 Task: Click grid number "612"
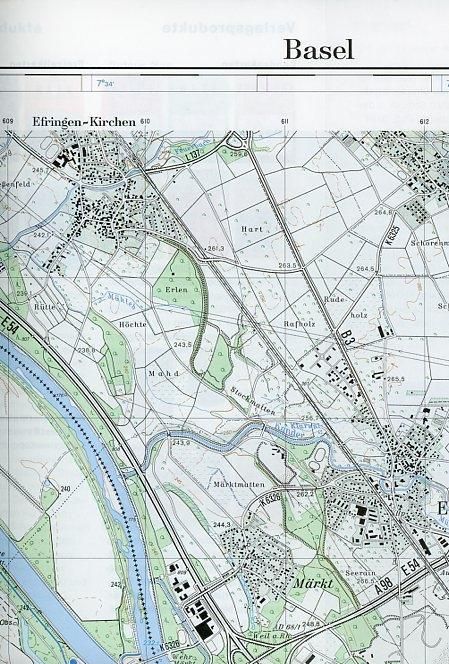(x=424, y=122)
